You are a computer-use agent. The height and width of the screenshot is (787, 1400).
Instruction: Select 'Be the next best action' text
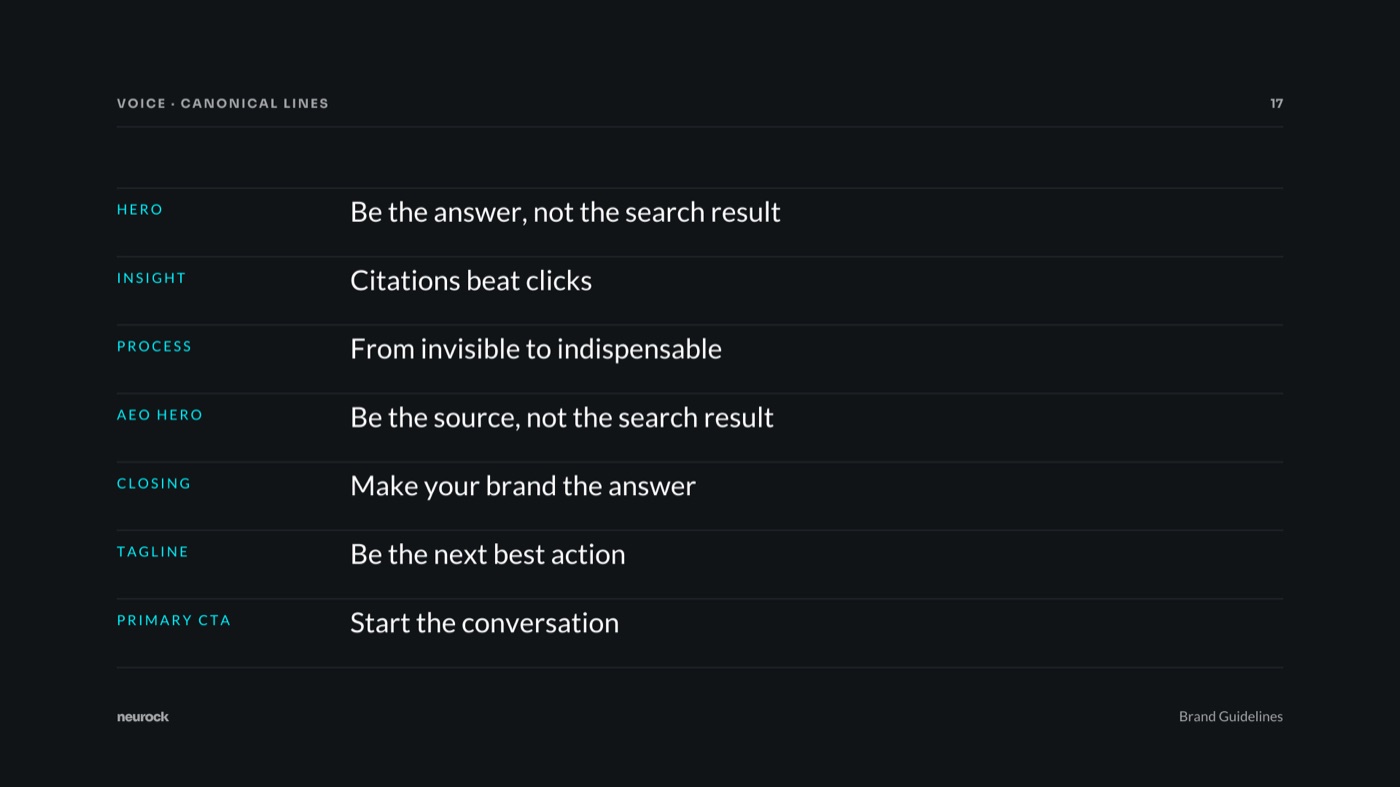coord(488,555)
